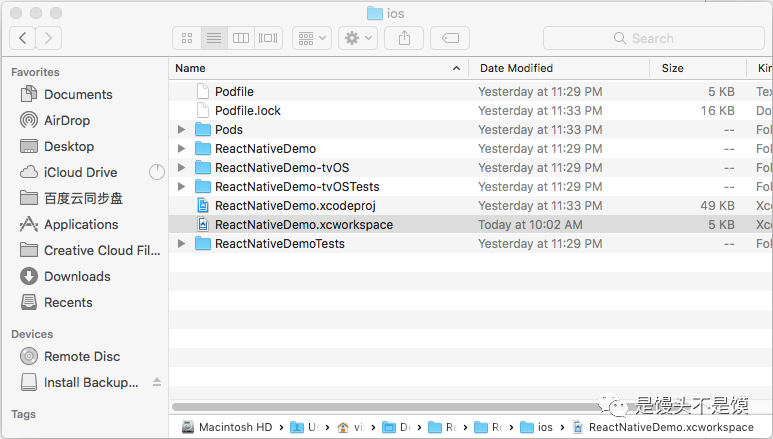The height and width of the screenshot is (439, 773).
Task: Expand the ReactNativeDemoTests folder triangle
Action: pyautogui.click(x=181, y=244)
